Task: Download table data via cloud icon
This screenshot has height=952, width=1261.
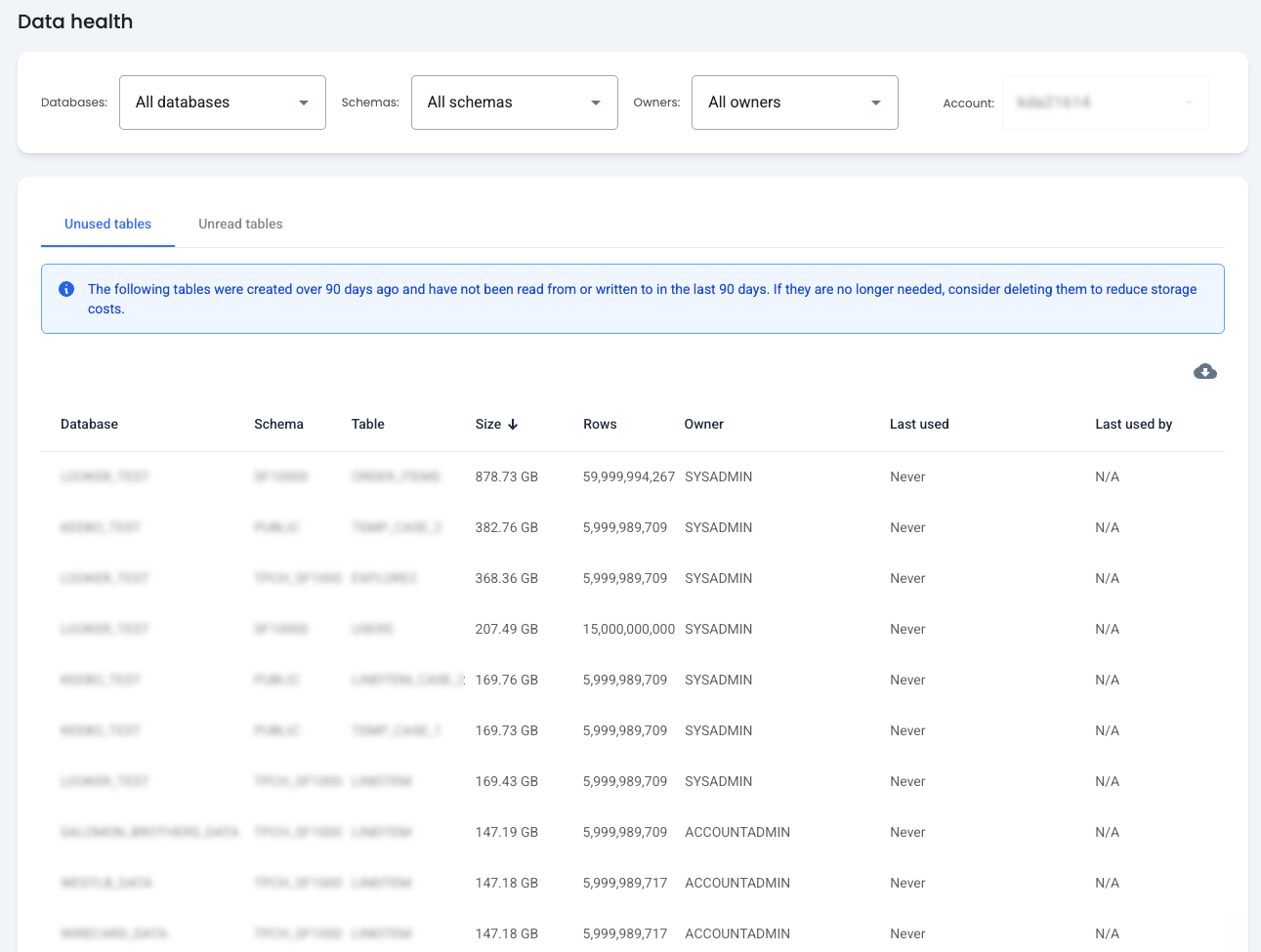Action: click(x=1204, y=371)
